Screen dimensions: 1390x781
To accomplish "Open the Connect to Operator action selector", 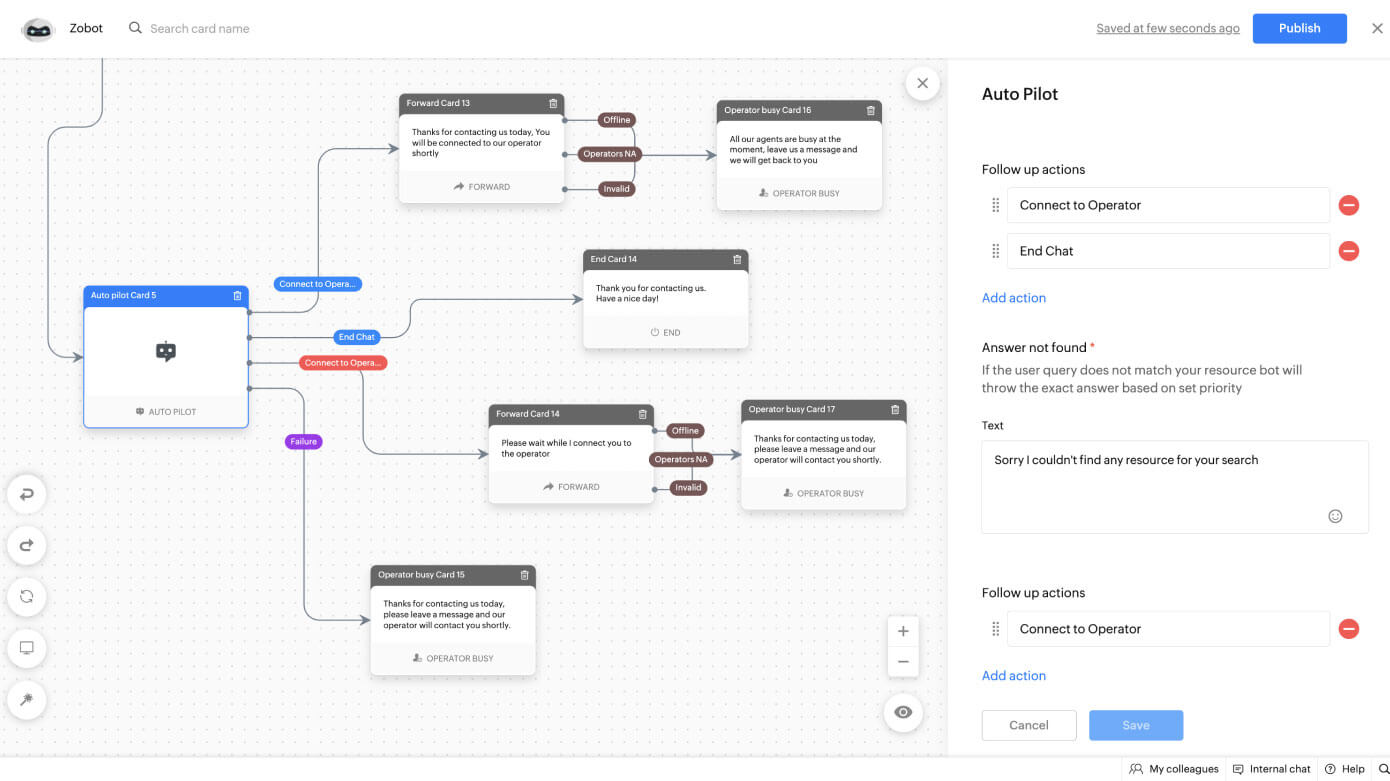I will [x=1167, y=205].
